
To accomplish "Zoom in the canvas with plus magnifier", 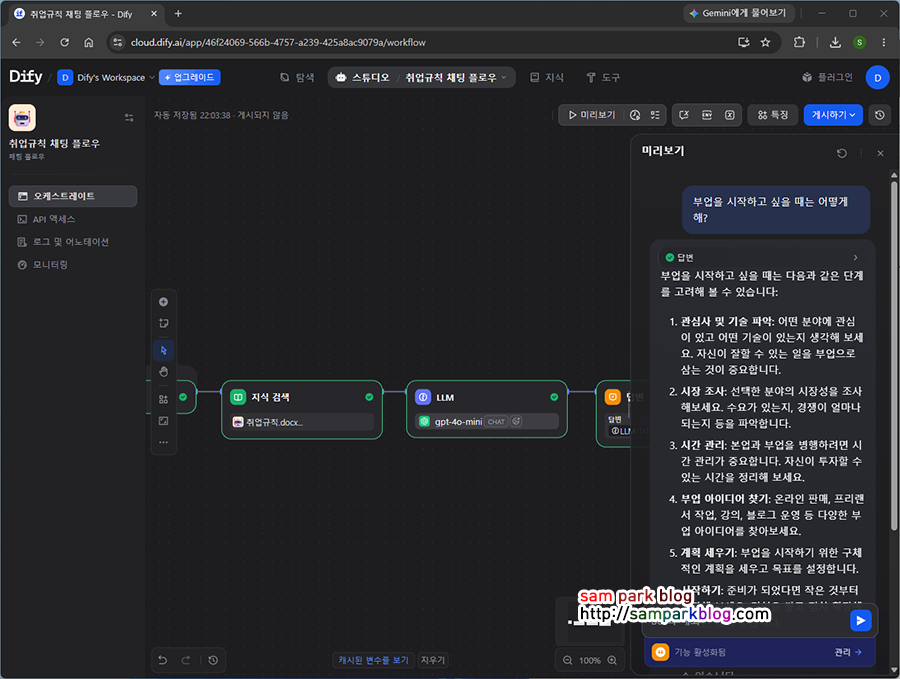I will [x=612, y=661].
